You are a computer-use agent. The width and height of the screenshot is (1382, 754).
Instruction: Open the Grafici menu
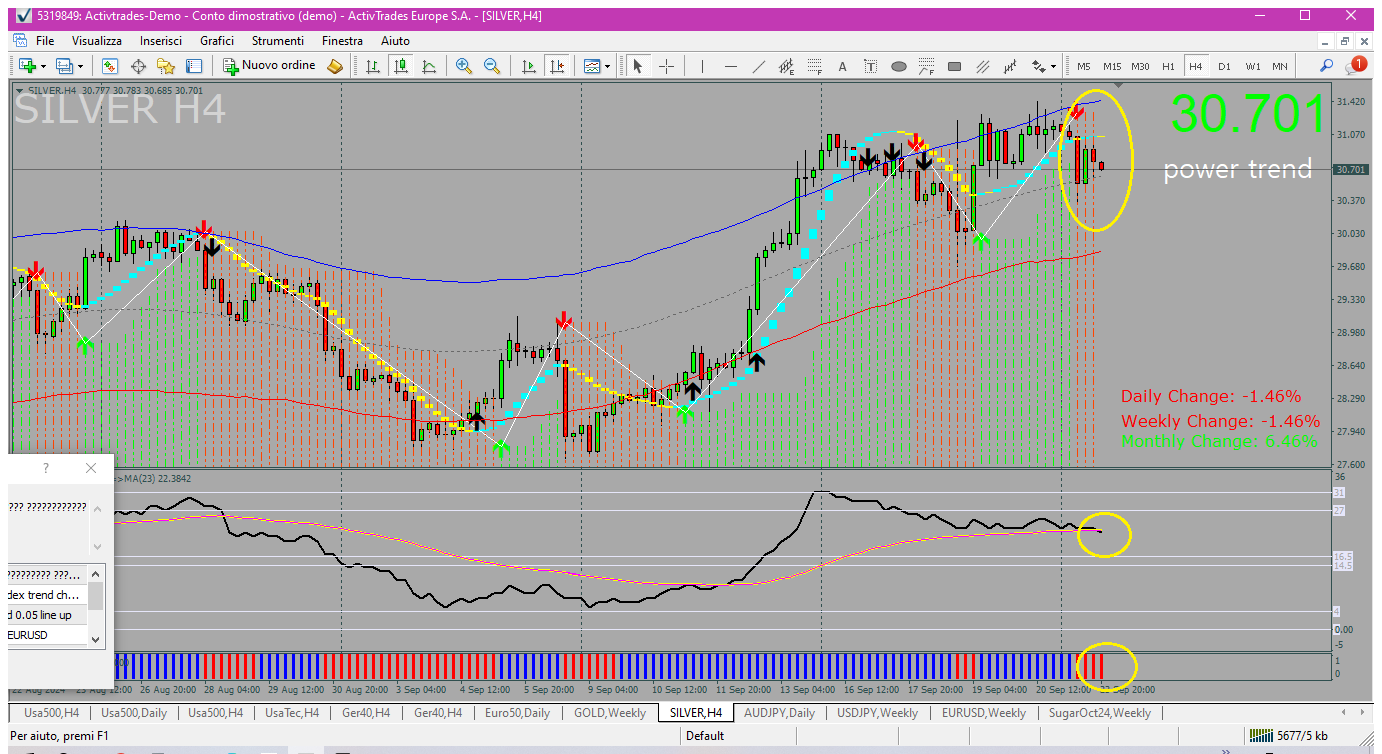pyautogui.click(x=217, y=41)
